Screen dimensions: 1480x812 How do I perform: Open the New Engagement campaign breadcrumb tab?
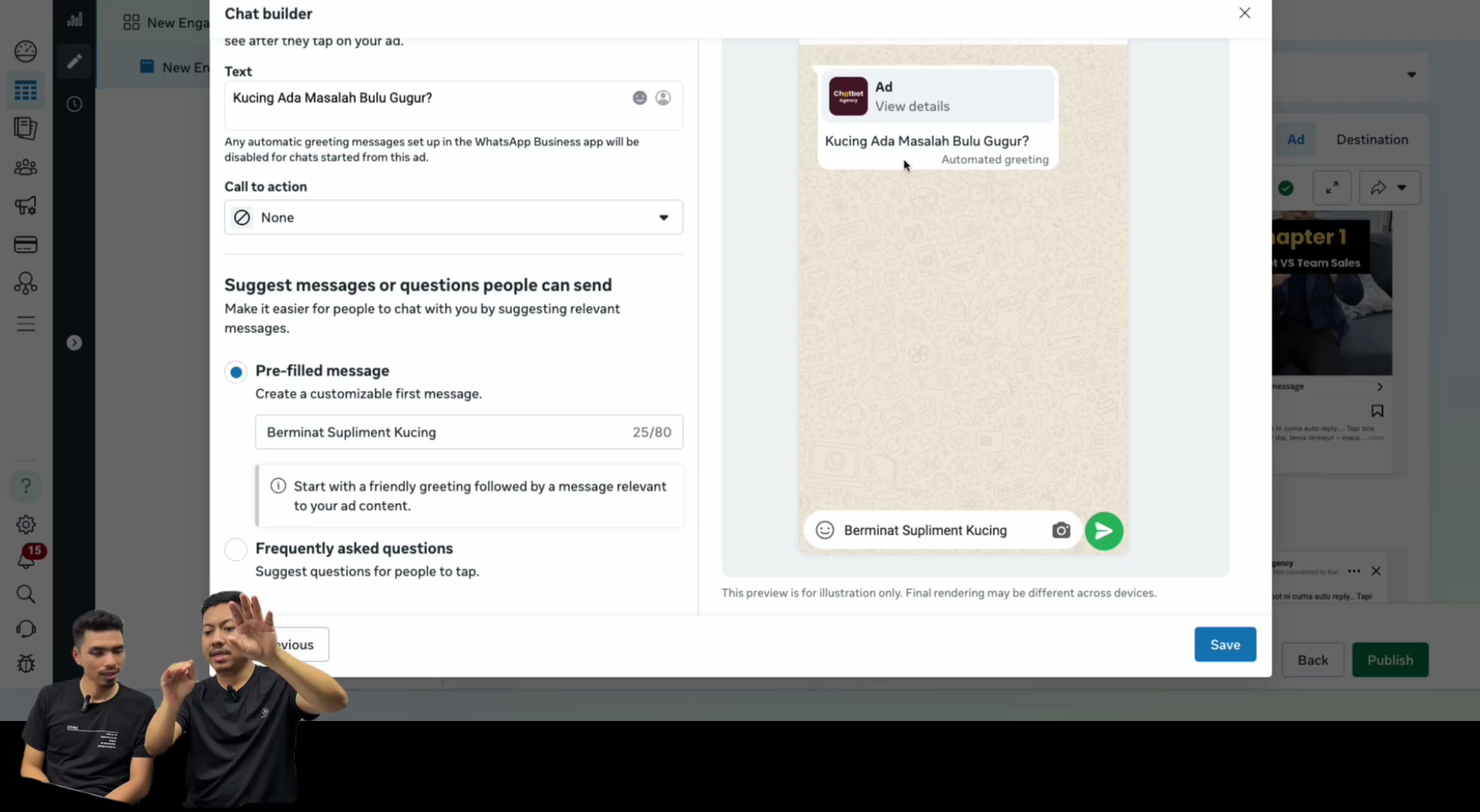coord(165,23)
